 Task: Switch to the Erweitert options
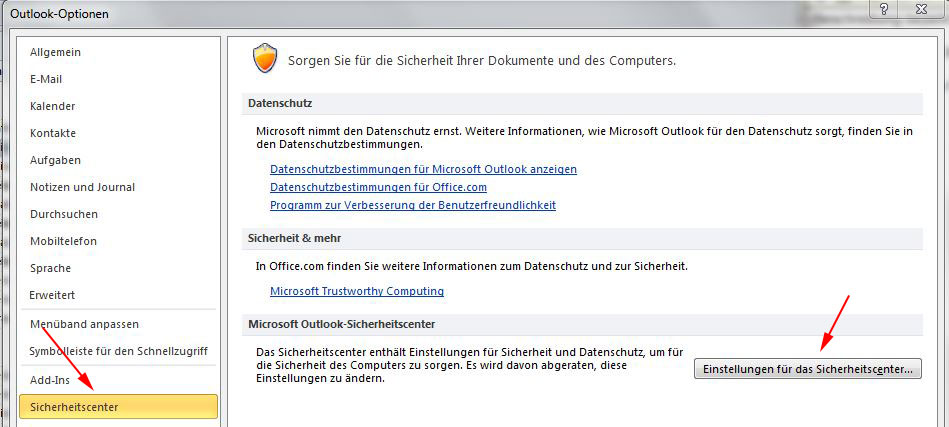[x=52, y=295]
